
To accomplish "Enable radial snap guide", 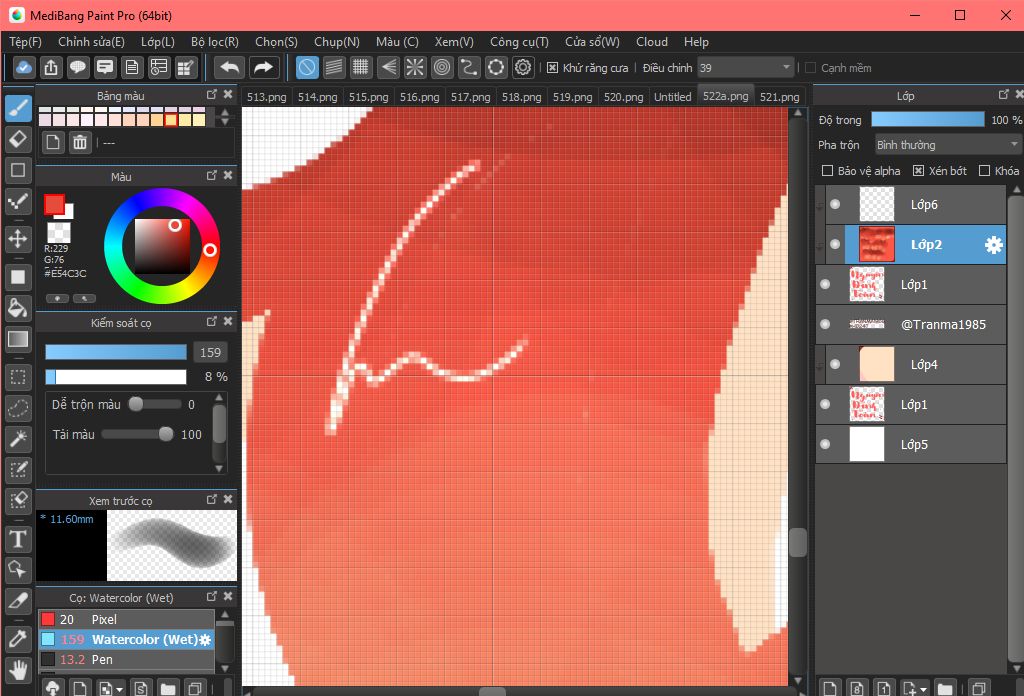I will 415,67.
